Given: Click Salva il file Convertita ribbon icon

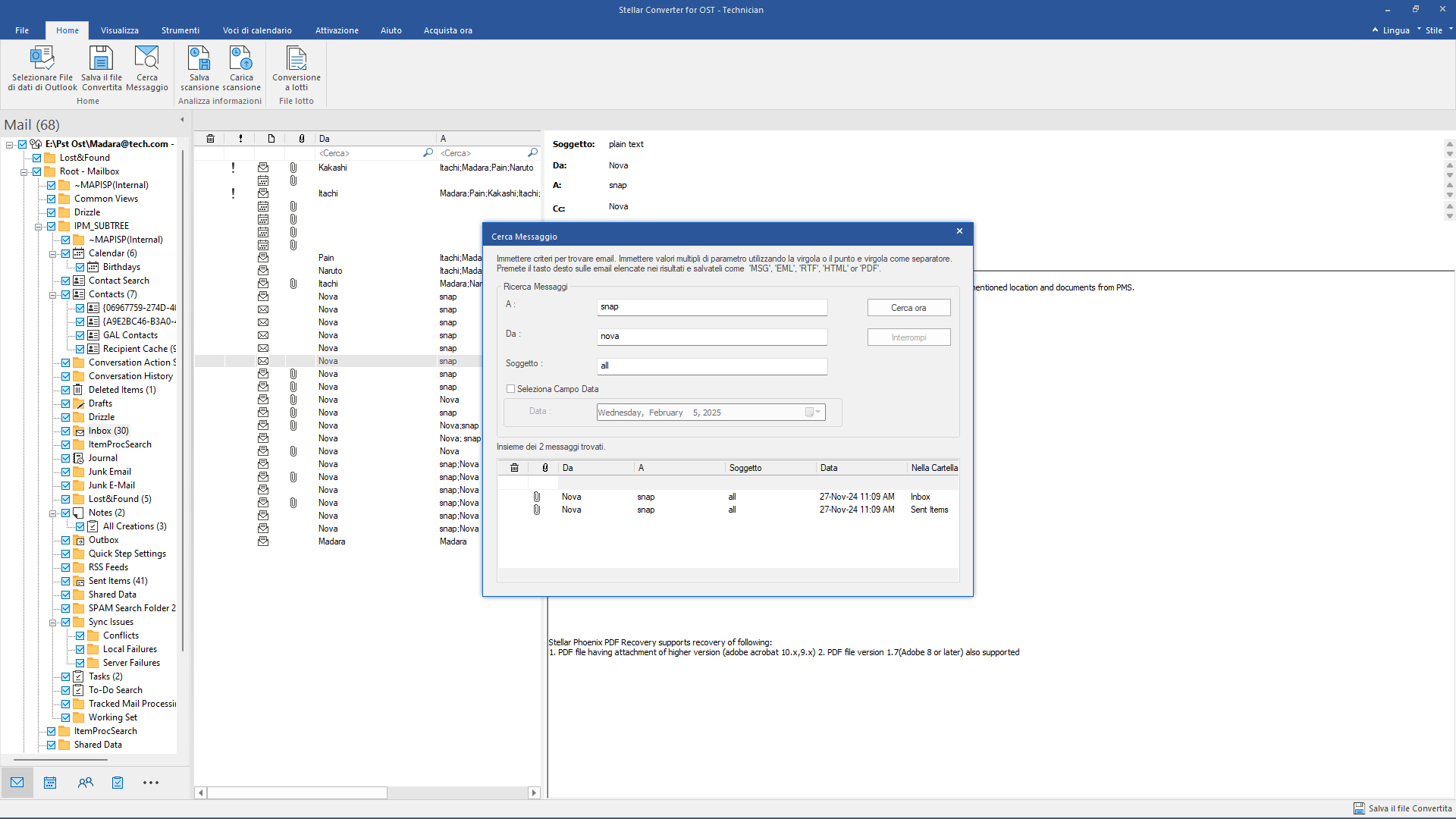Looking at the screenshot, I should (101, 58).
